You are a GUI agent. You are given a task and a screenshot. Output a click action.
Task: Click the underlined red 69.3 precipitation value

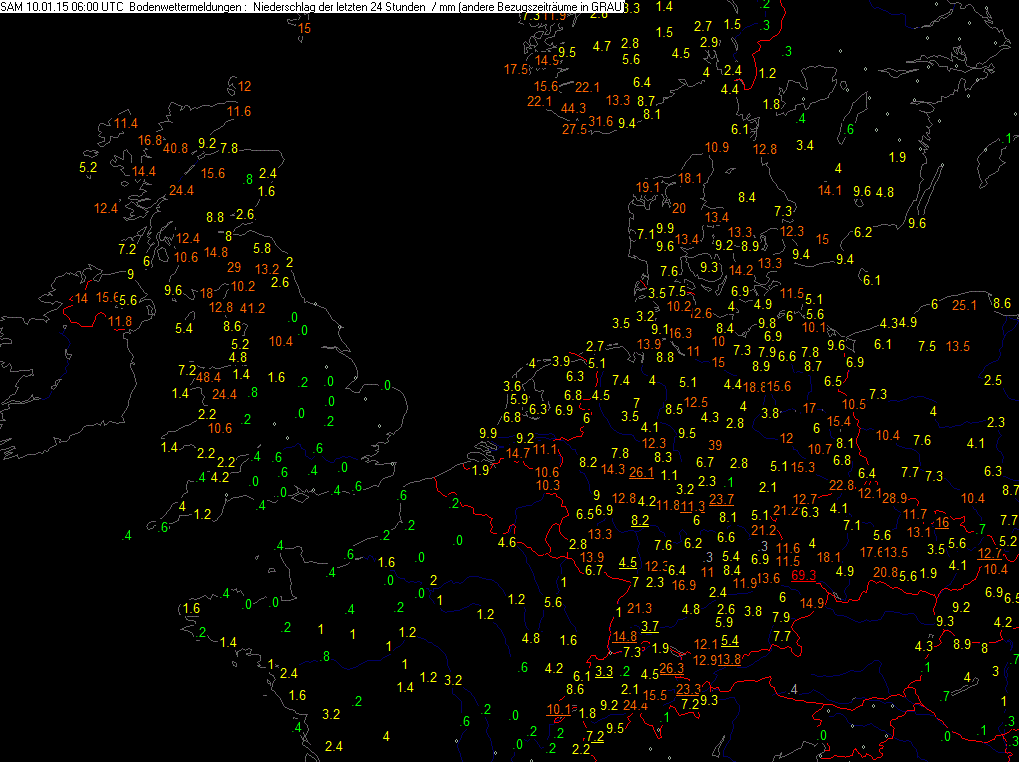(804, 576)
